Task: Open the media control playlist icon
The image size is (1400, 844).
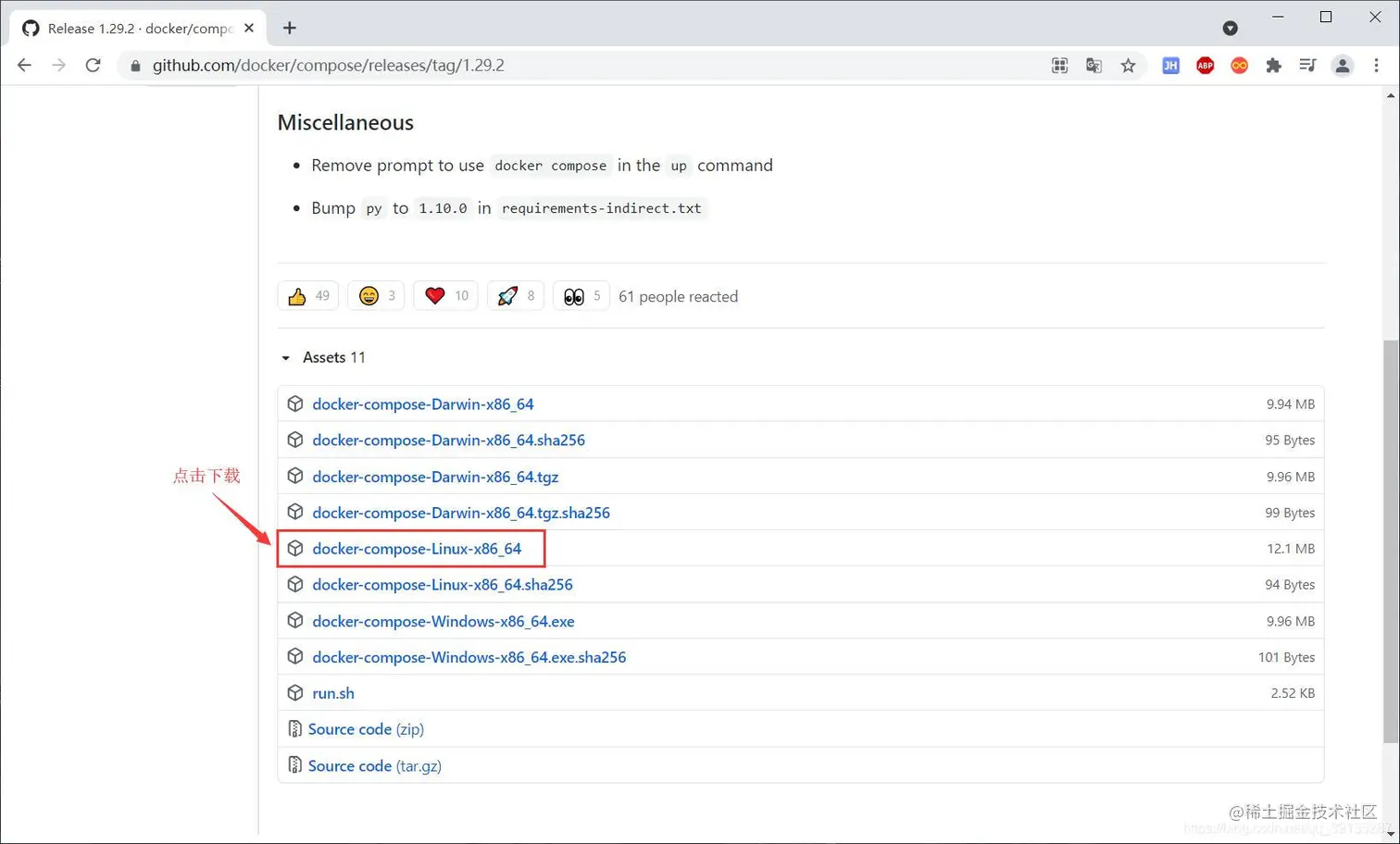Action: (x=1307, y=65)
